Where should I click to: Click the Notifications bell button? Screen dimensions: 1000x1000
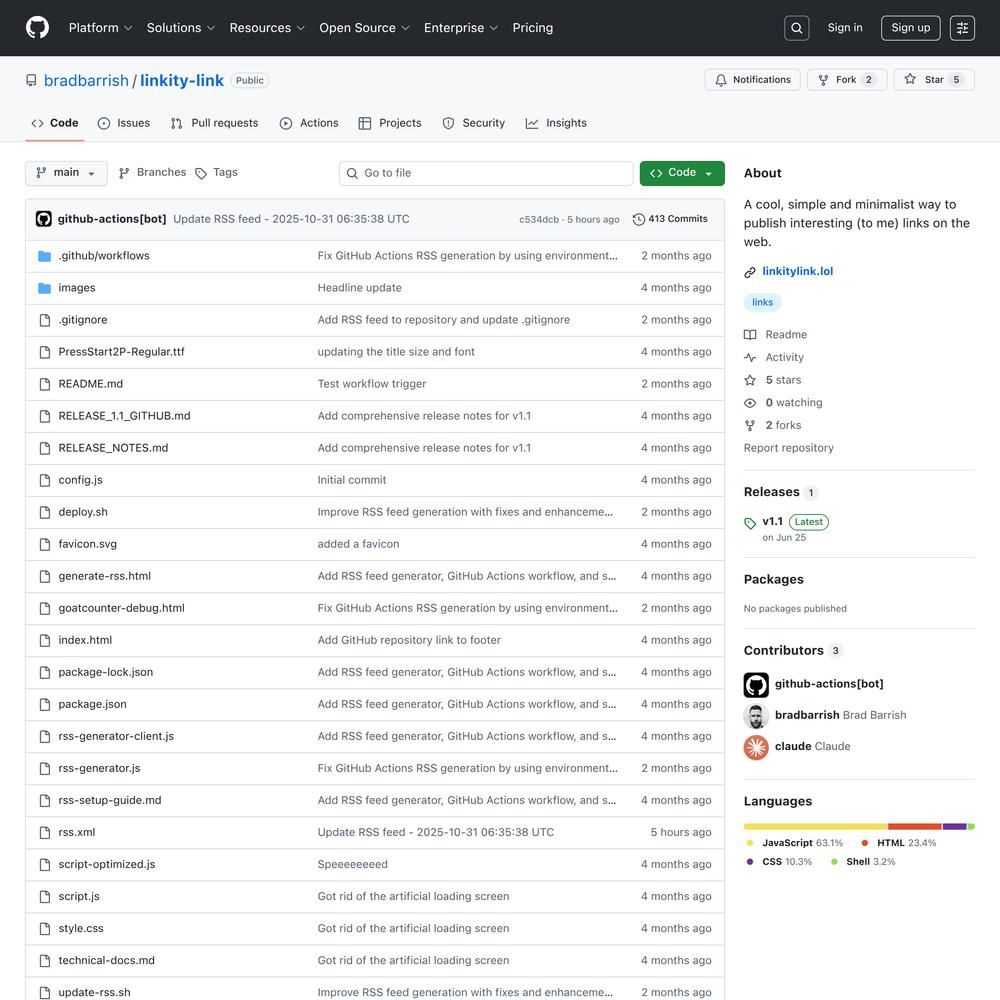752,80
